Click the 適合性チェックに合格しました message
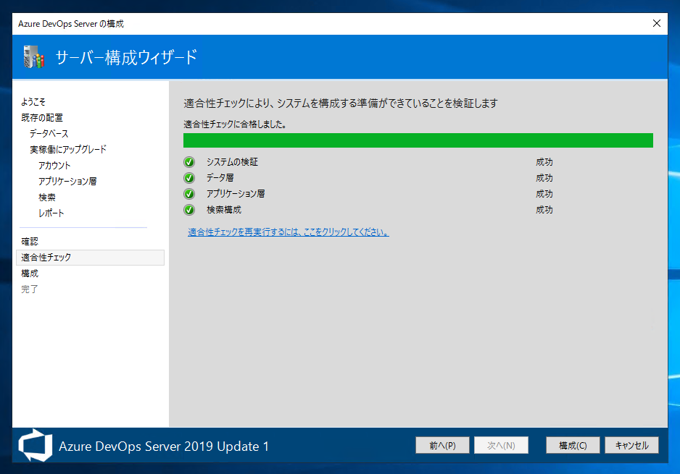Screen dimensions: 680x474 [x=235, y=124]
